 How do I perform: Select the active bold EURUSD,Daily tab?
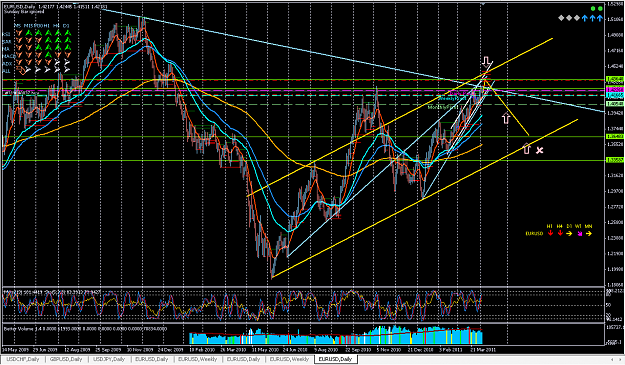pos(335,359)
